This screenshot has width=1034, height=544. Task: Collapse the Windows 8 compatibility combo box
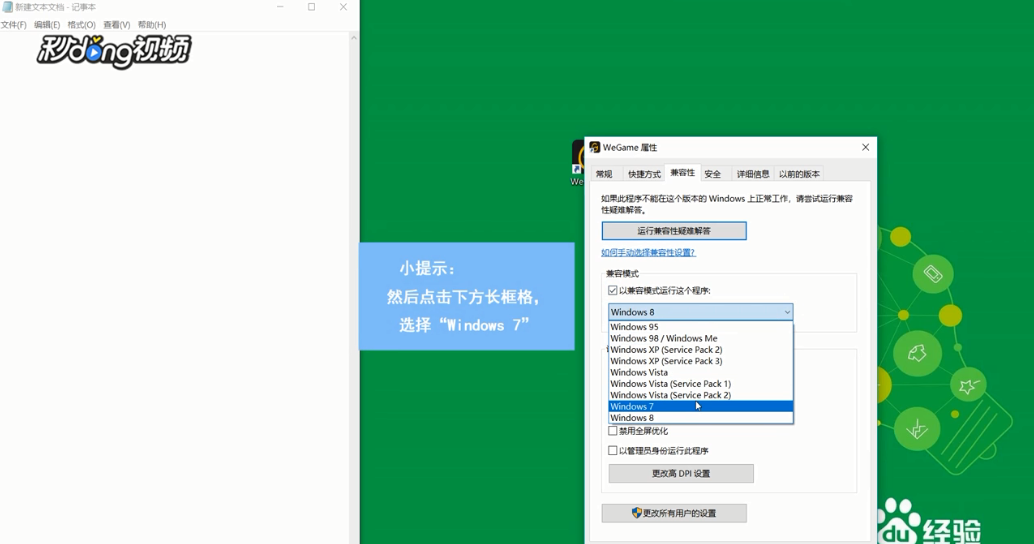[x=700, y=312]
